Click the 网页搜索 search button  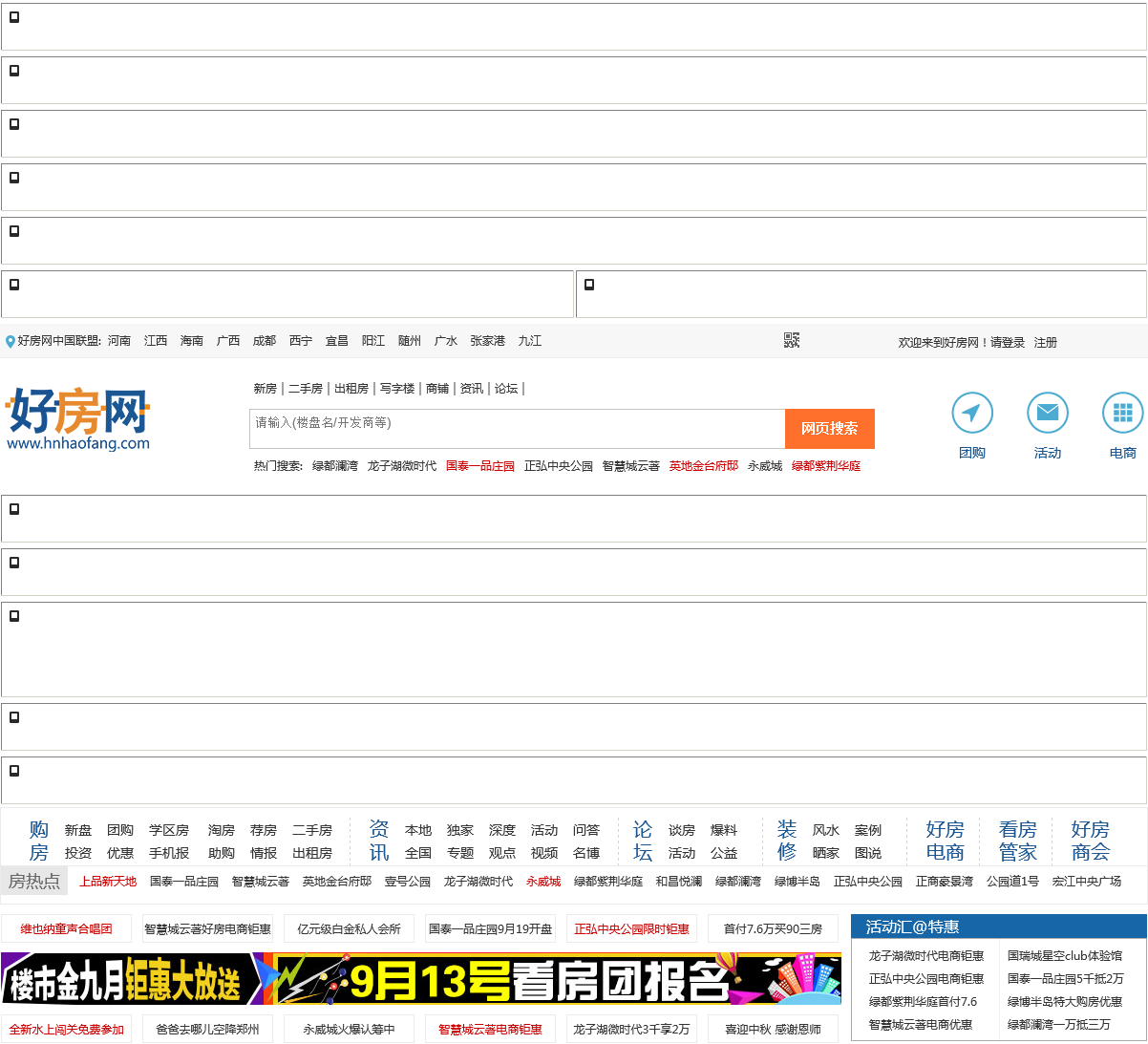[829, 429]
